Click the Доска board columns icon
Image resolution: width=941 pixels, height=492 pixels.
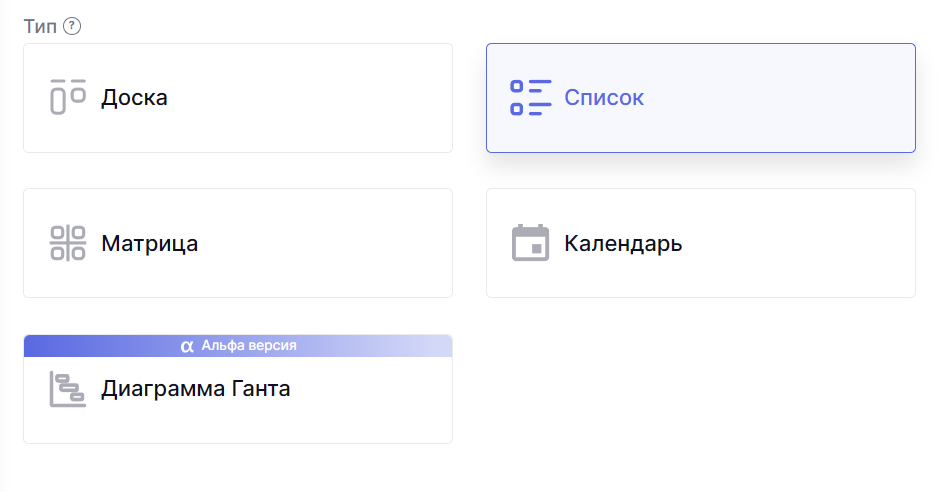click(68, 97)
